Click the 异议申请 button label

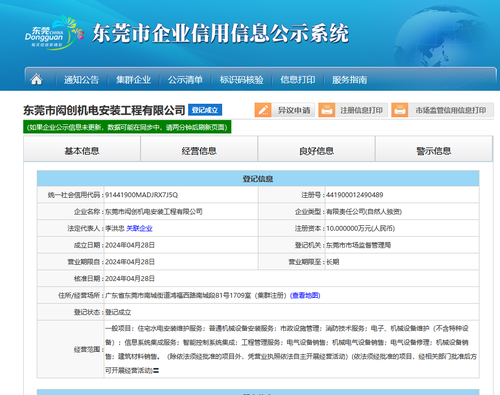[294, 110]
